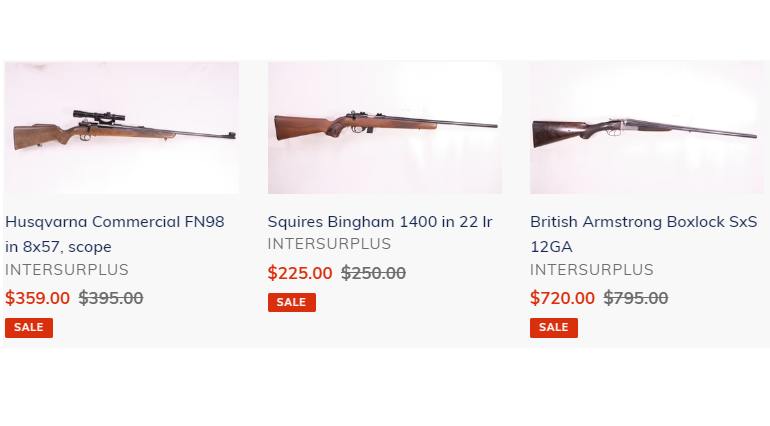Open the Squires Bingham 1400 rifle photo
The height and width of the screenshot is (426, 770).
(384, 128)
